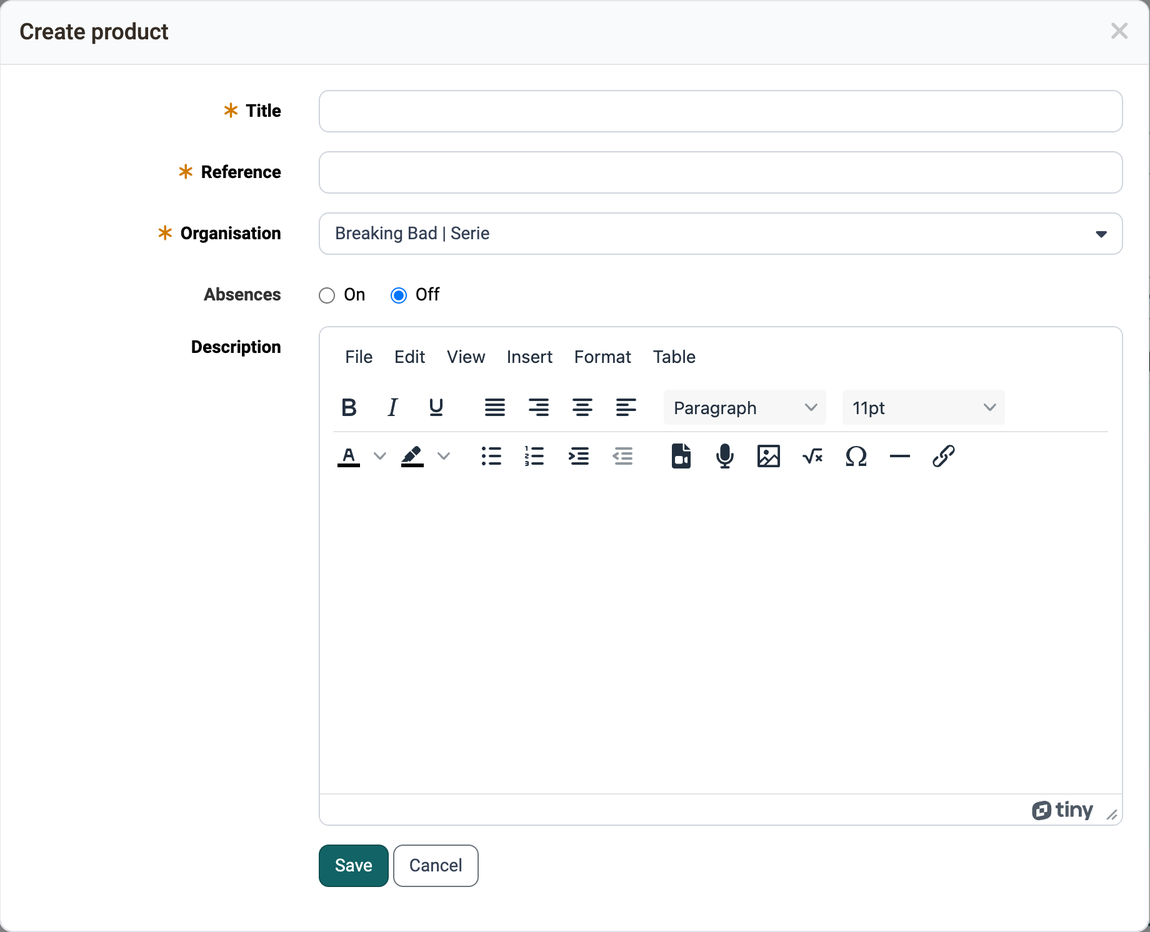Increase the paragraph indent
The image size is (1150, 932).
579,456
